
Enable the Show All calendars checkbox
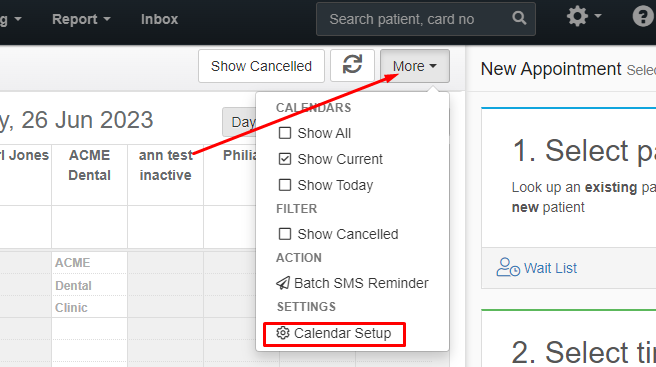(x=285, y=133)
